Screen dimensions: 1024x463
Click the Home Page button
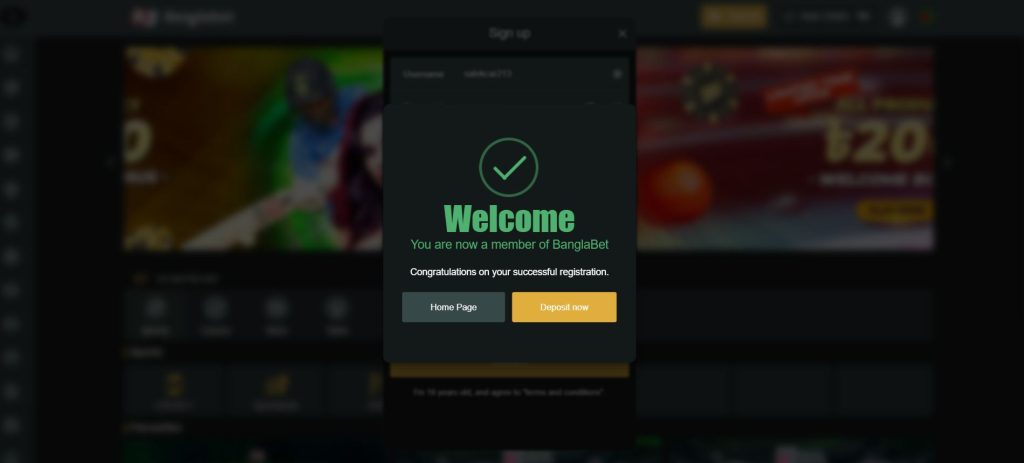point(453,307)
